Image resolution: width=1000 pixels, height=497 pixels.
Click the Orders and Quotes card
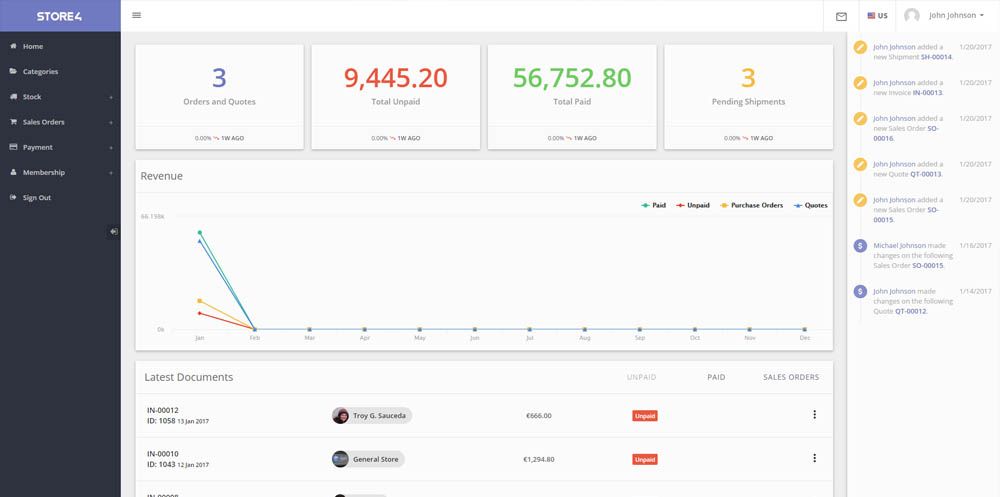click(x=219, y=97)
